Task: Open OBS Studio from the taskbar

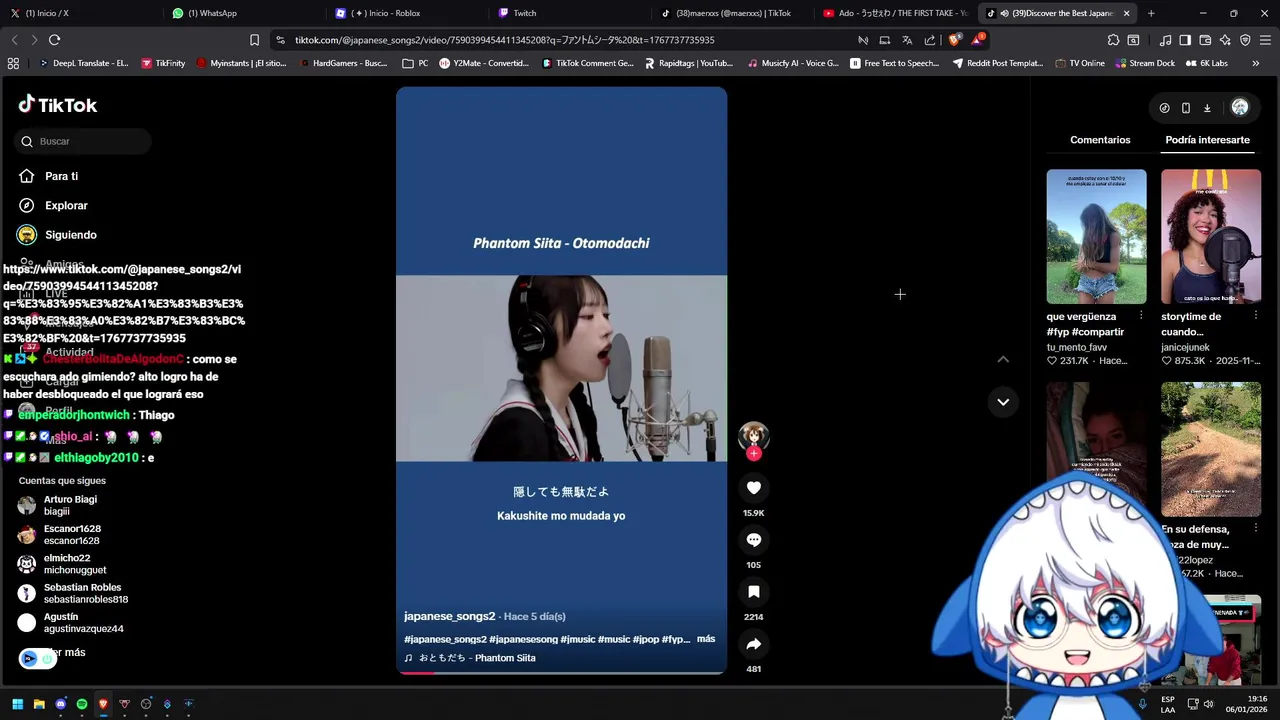Action: click(x=146, y=704)
